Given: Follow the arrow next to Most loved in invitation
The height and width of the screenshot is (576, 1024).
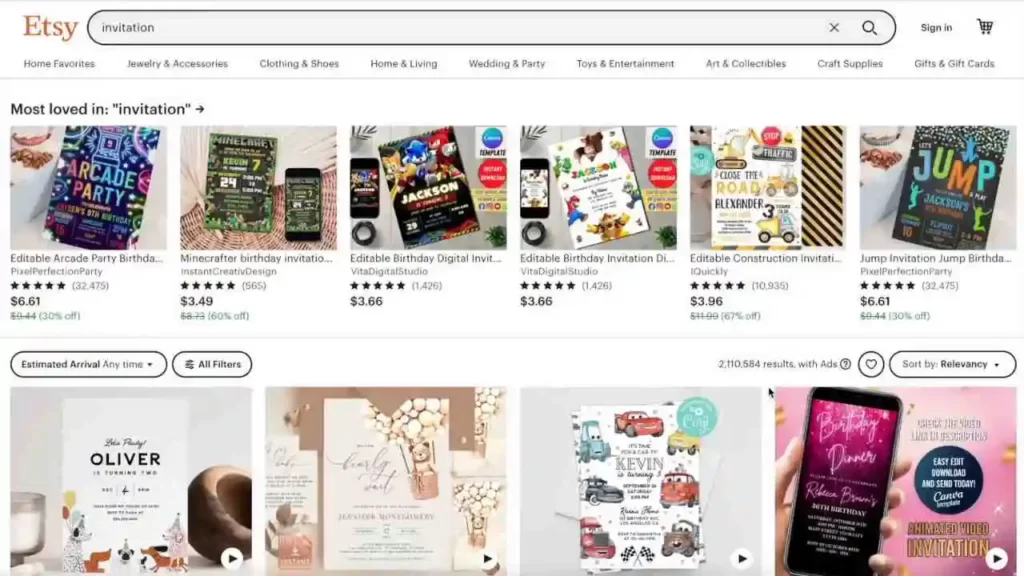Looking at the screenshot, I should pos(200,109).
